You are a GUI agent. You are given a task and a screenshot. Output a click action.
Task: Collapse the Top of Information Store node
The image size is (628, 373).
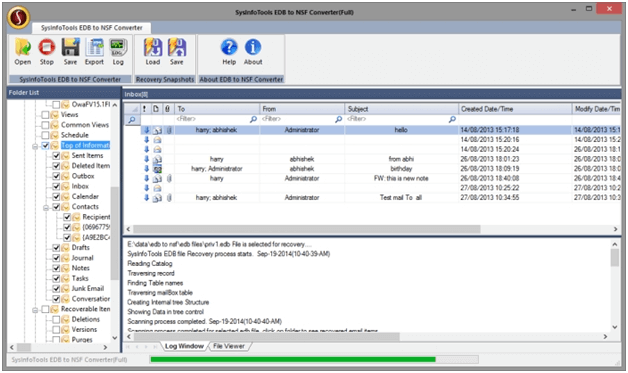coord(35,146)
